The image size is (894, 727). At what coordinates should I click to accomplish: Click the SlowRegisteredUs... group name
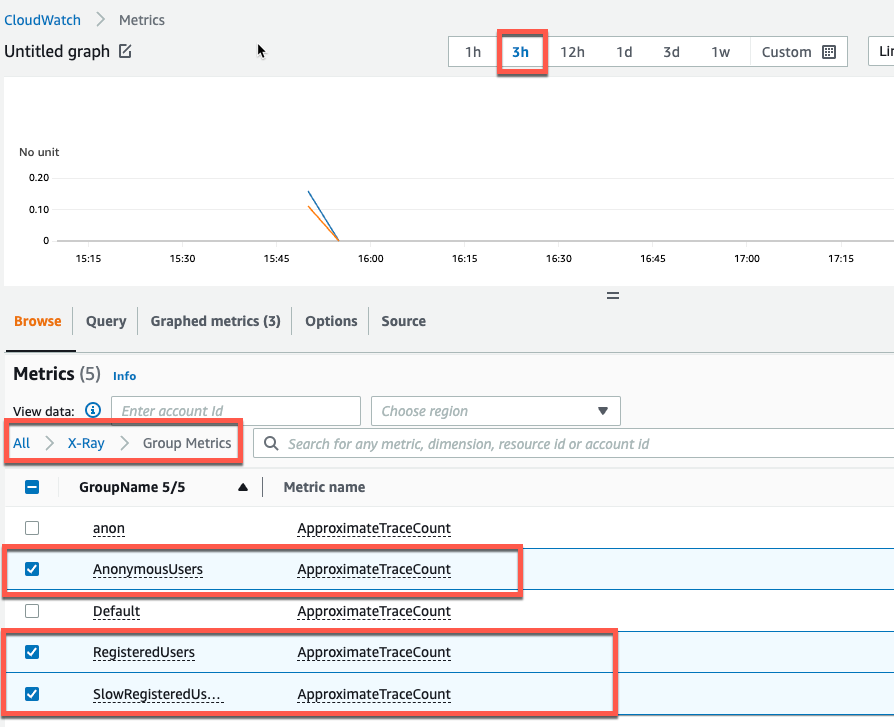(157, 694)
